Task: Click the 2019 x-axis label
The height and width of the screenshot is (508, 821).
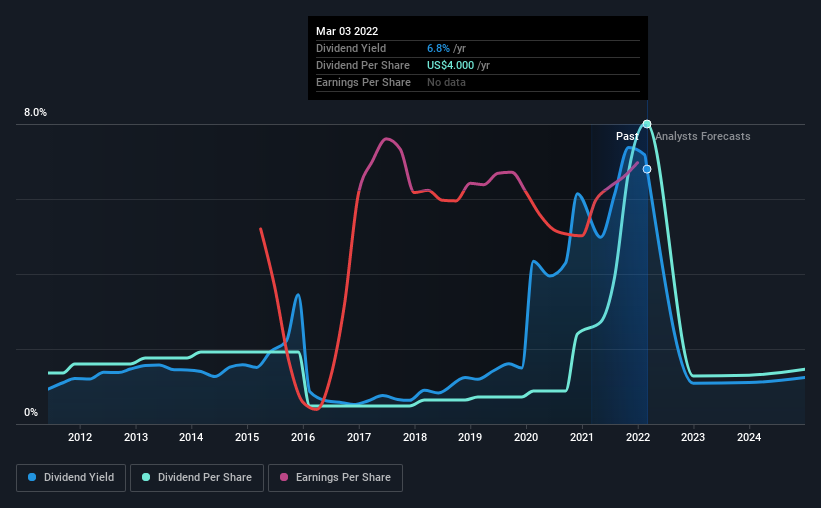Action: 470,437
